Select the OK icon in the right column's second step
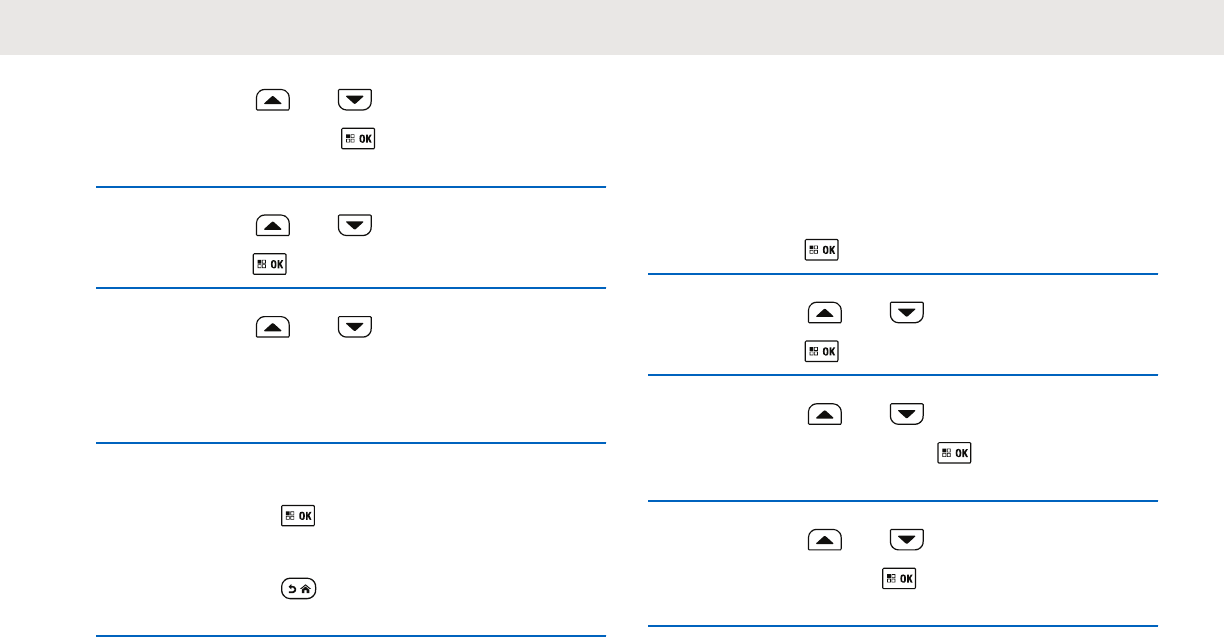This screenshot has height=637, width=1224. click(822, 351)
